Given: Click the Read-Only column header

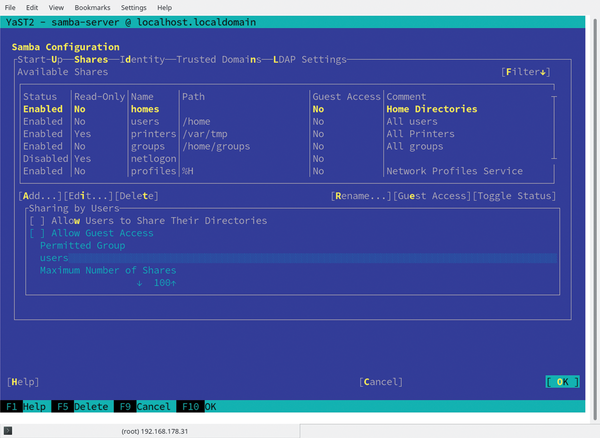Looking at the screenshot, I should tap(99, 97).
